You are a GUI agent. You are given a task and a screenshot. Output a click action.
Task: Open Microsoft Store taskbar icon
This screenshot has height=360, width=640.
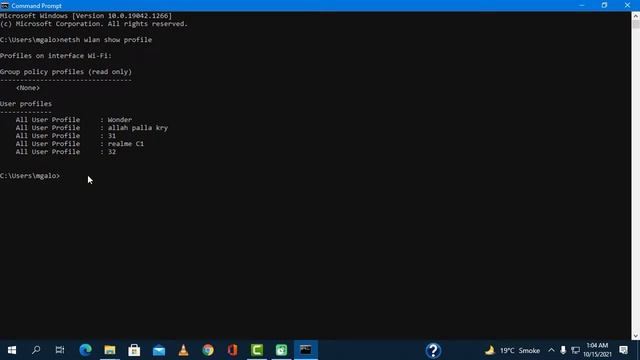[x=134, y=350]
